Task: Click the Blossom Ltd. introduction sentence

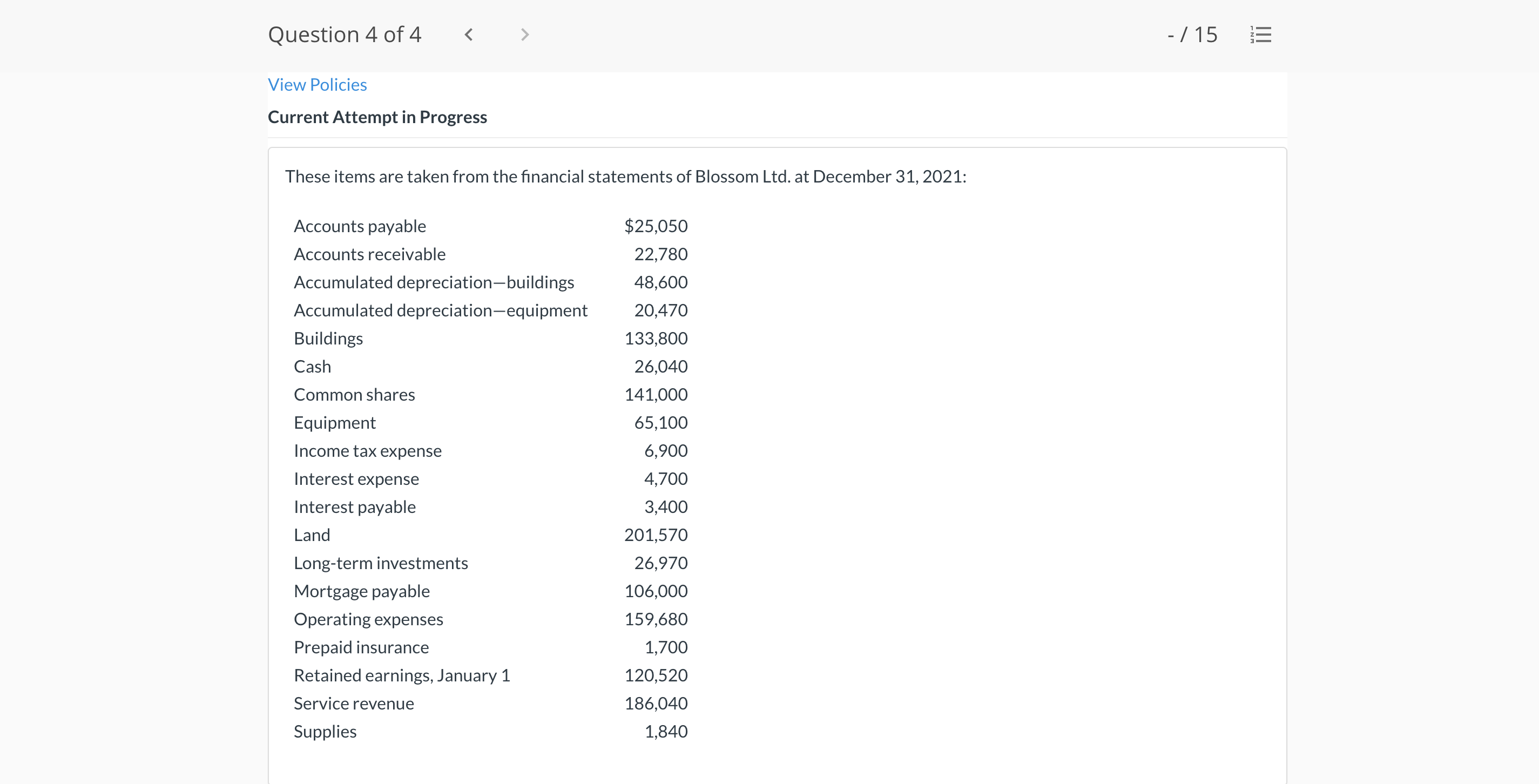Action: (x=625, y=177)
